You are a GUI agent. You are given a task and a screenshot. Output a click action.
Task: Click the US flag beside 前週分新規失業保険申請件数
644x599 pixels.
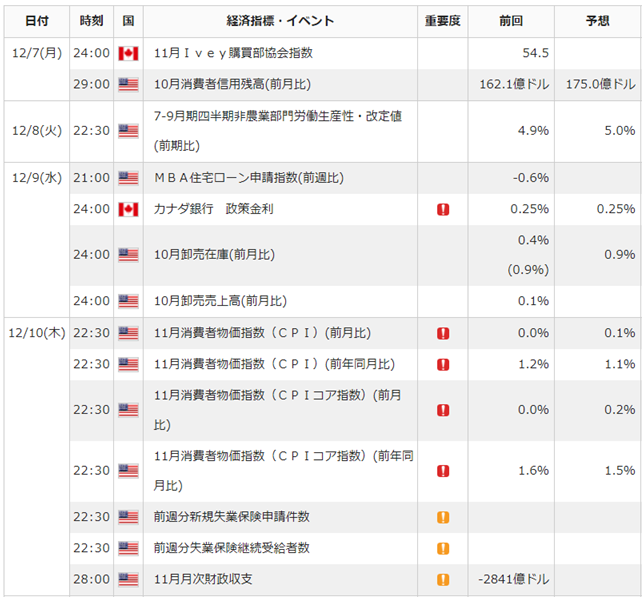point(128,517)
